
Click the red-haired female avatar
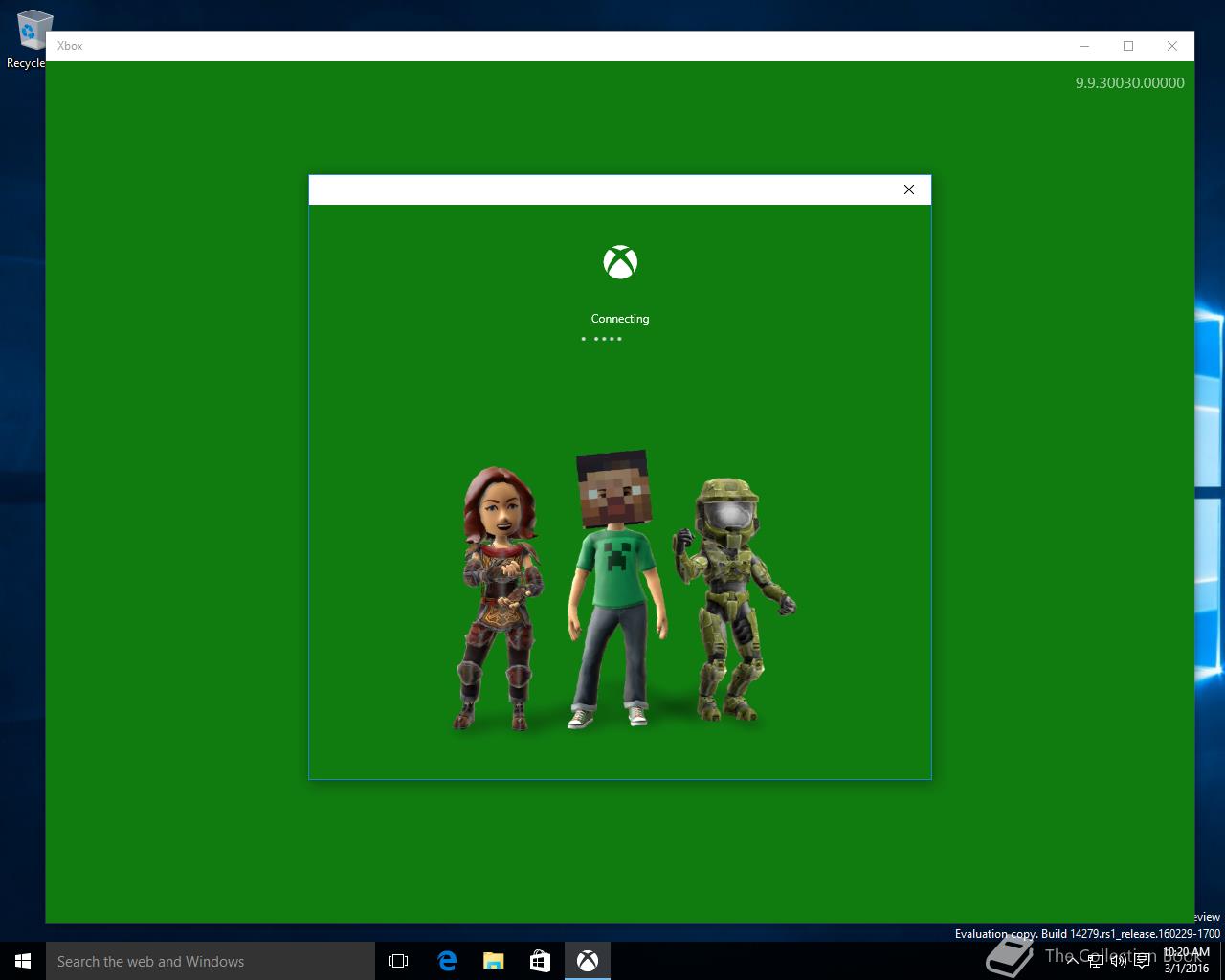(500, 599)
